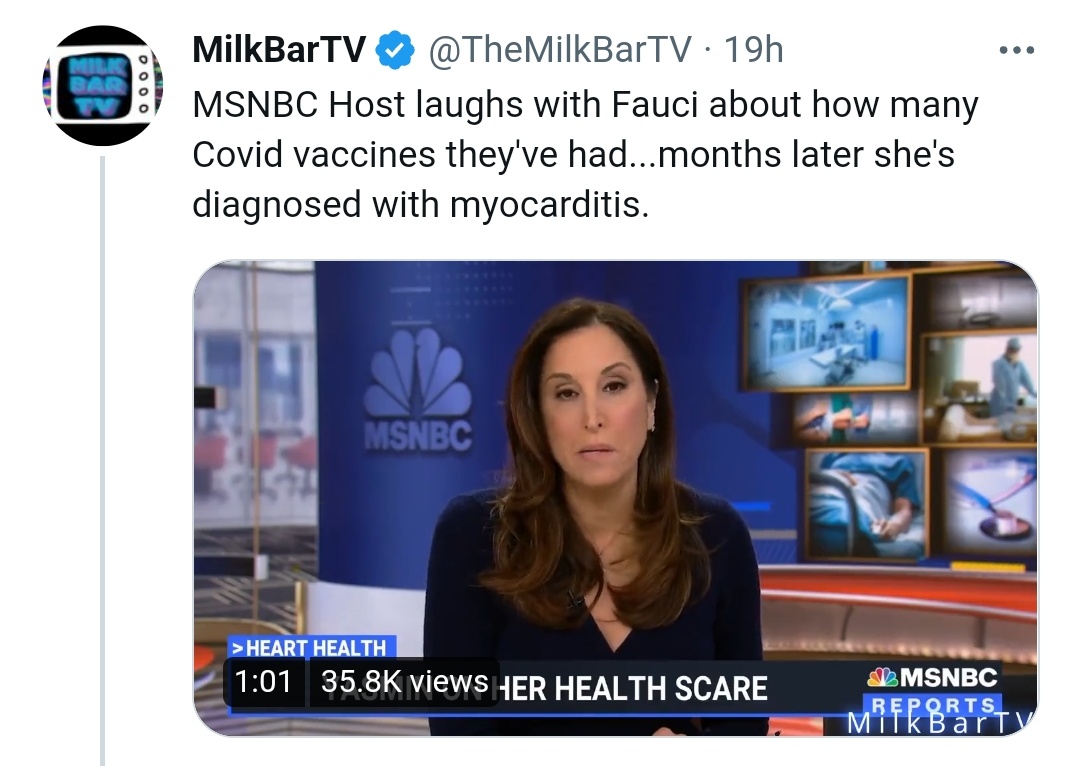
Task: Open the MilkBarTV profile avatar
Action: [102, 85]
